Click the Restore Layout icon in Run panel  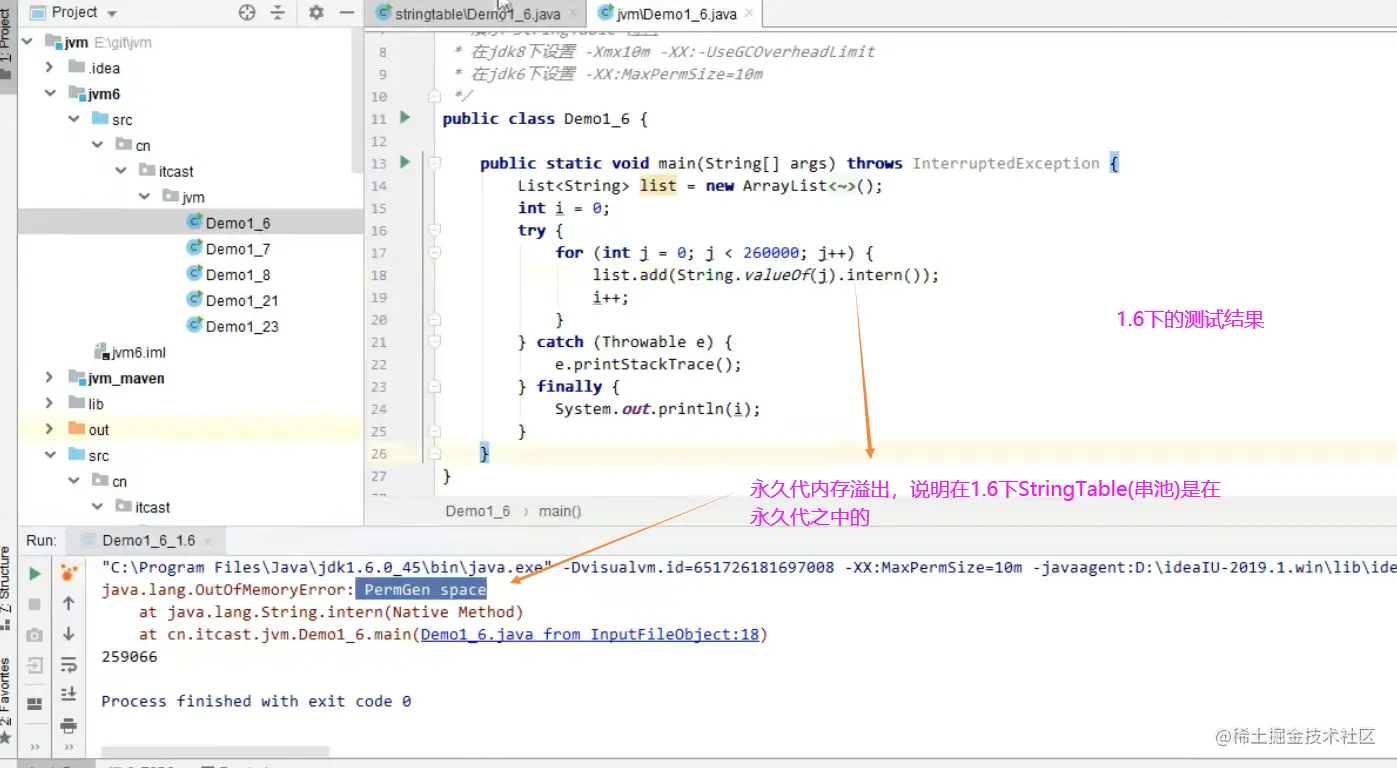(35, 704)
